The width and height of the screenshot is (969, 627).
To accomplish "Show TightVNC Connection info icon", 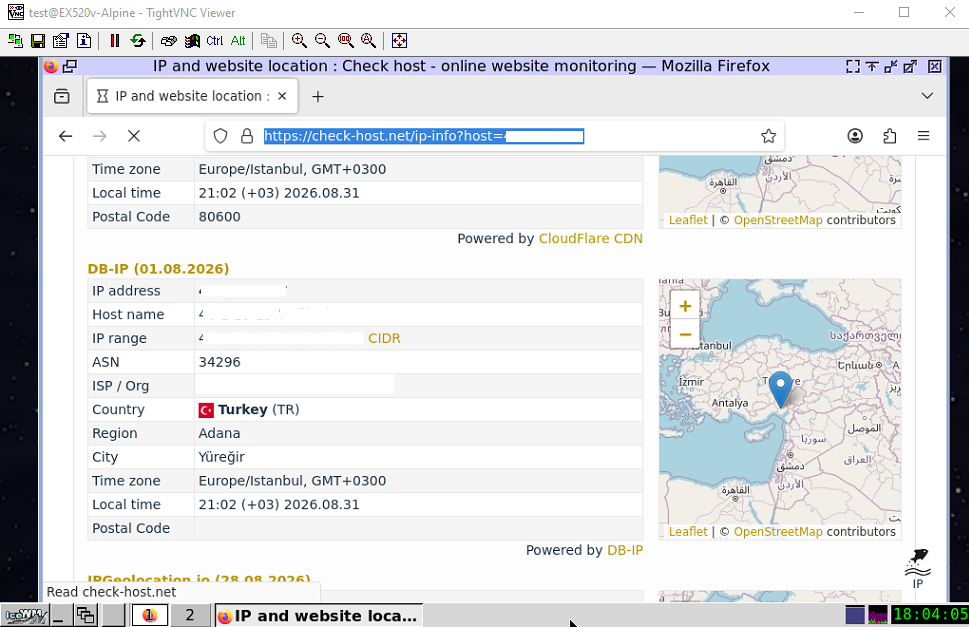I will [84, 41].
